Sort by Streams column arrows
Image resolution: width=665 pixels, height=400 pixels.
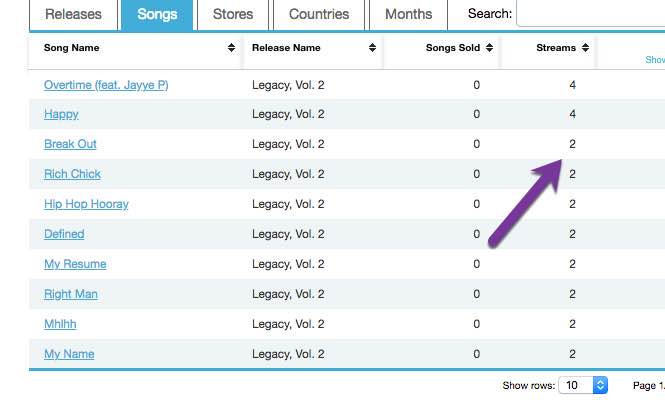click(586, 48)
